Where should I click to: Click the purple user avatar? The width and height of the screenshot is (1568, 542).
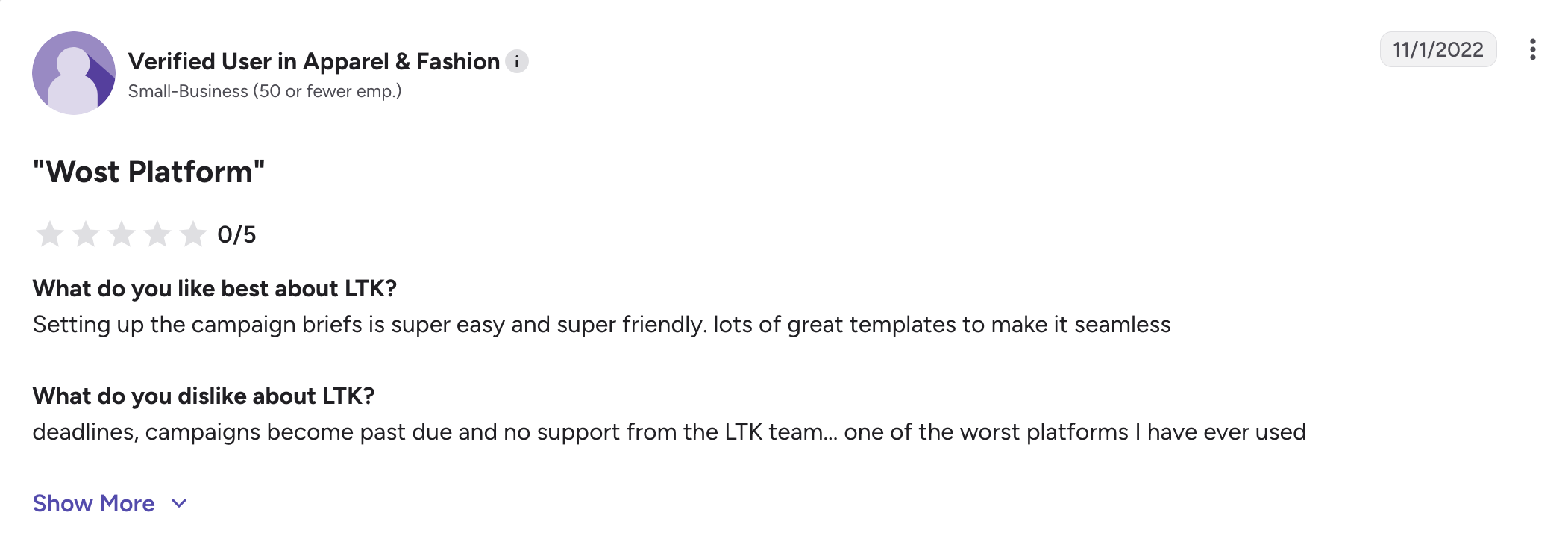74,73
